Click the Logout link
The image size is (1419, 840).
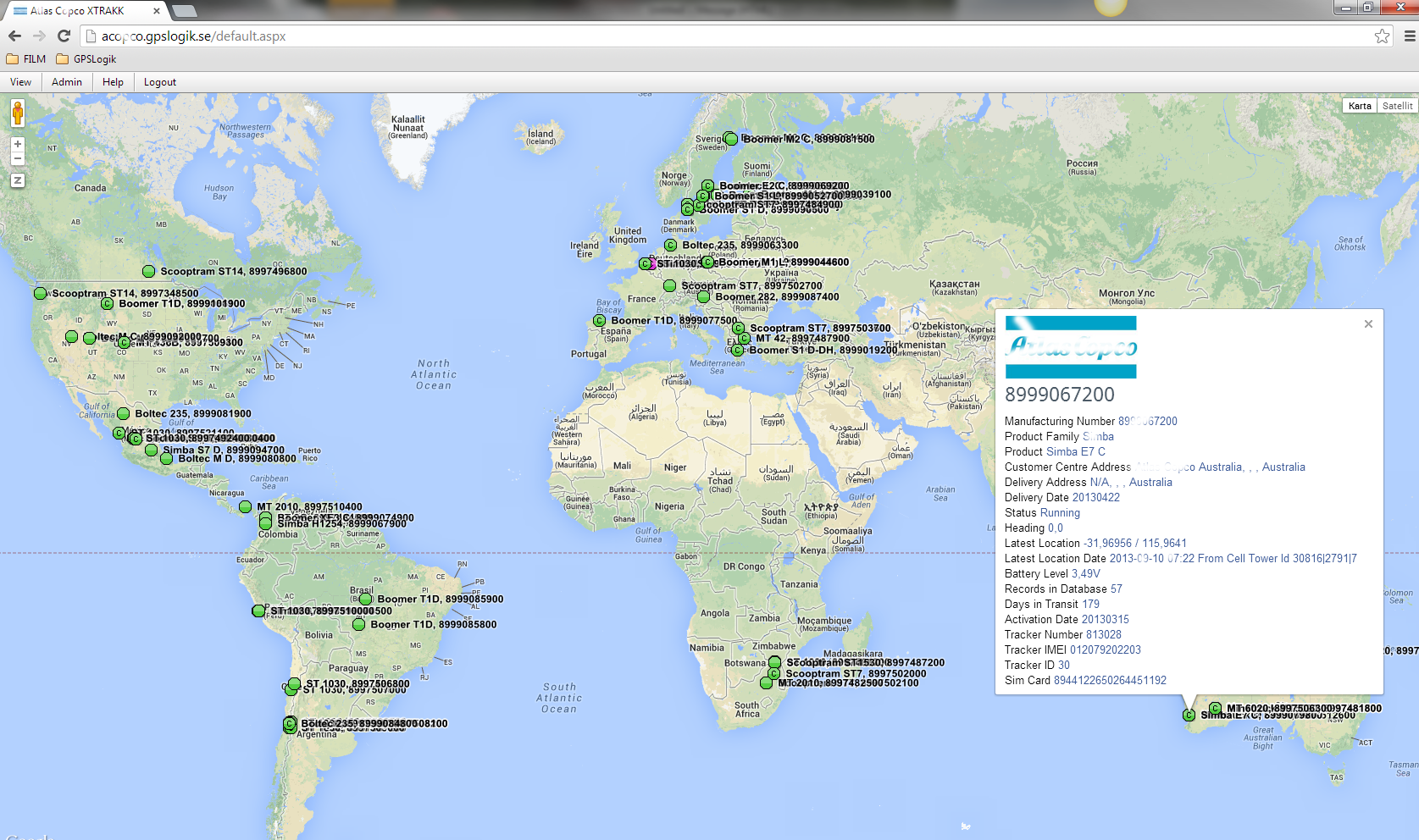pos(160,82)
